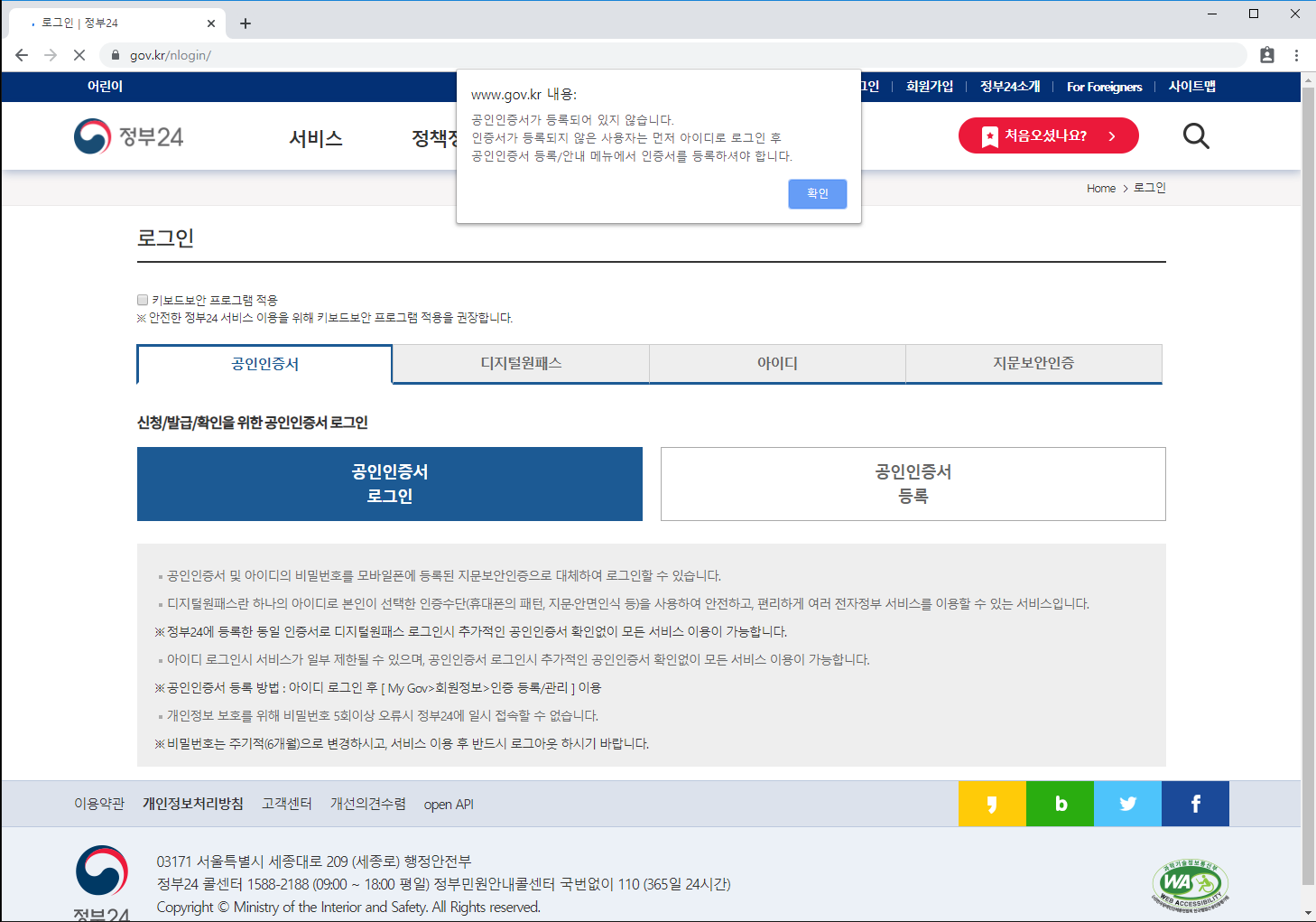
Task: Click the scrollbar down arrow
Action: (1308, 913)
